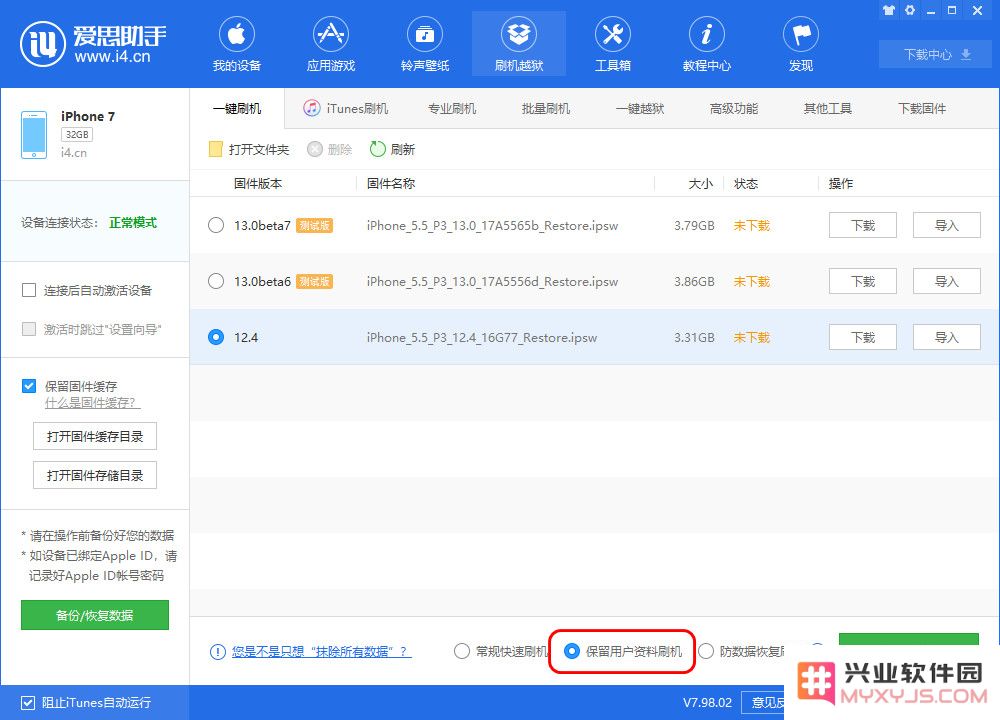
Task: Click 打开文件夹 open folder icon
Action: coord(216,149)
